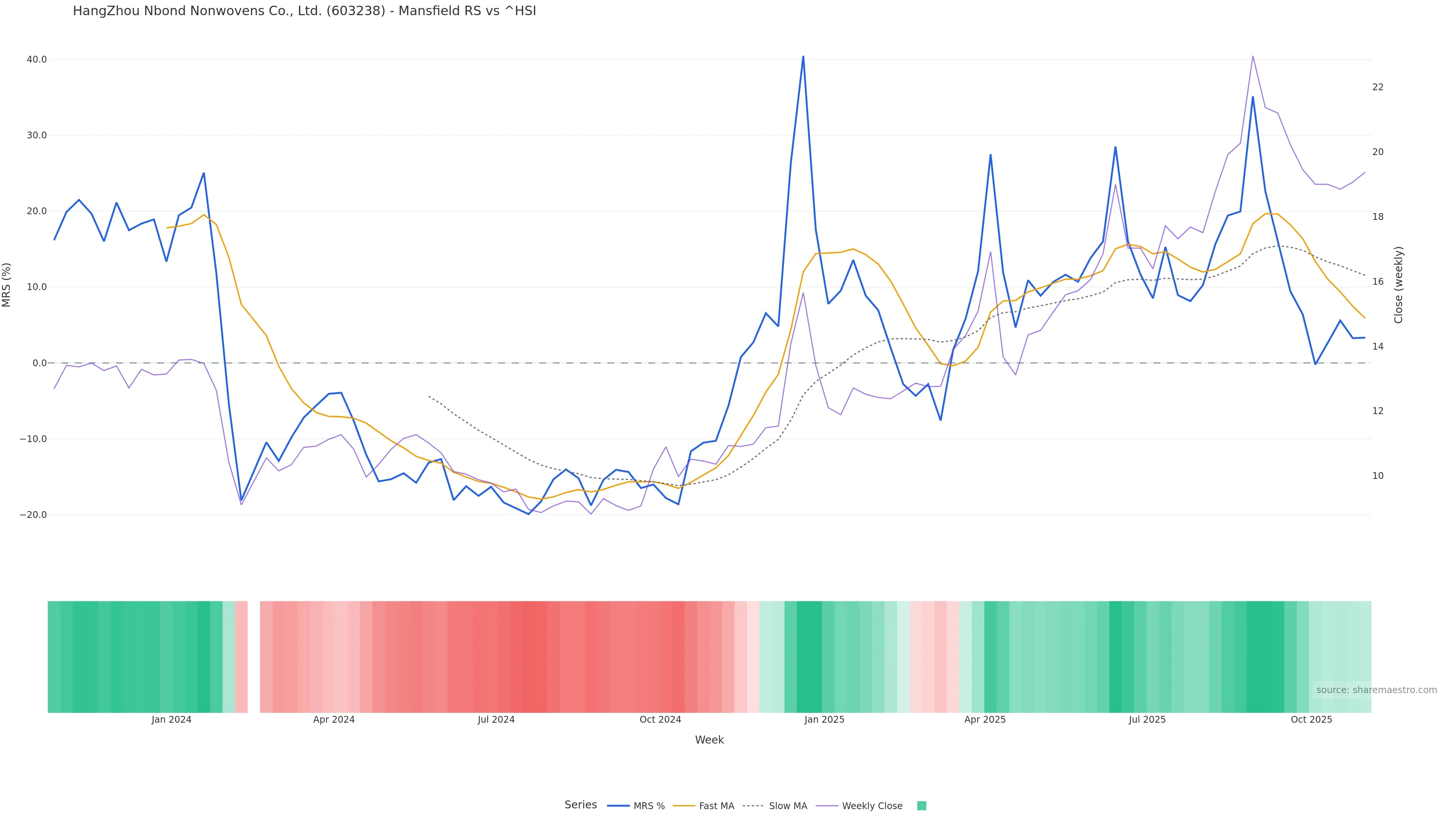Click the orange Fast MA legend line icon

point(684,806)
